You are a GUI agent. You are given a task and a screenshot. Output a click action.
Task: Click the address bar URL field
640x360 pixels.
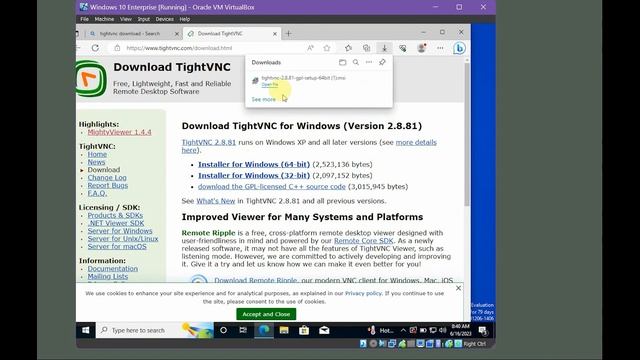(x=208, y=48)
